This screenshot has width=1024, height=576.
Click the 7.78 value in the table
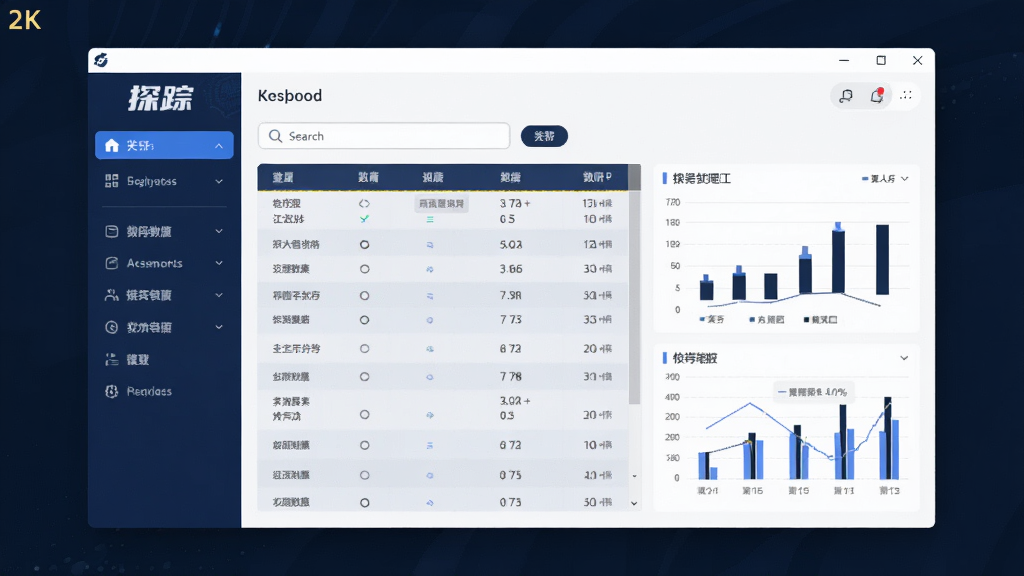(x=511, y=377)
